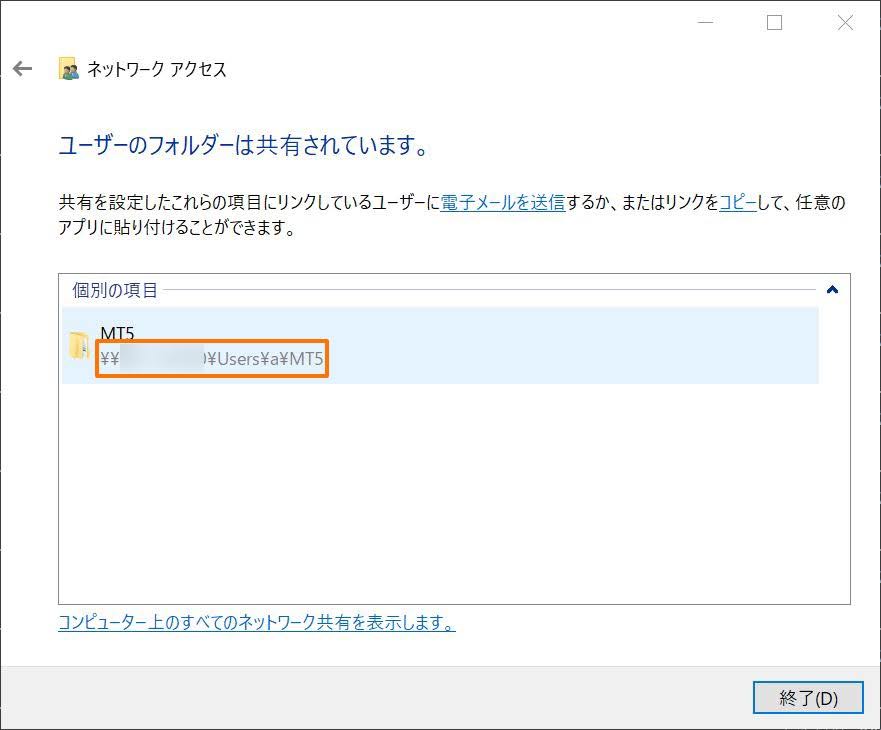Click the right end of highlighted MT5 row

coord(780,345)
